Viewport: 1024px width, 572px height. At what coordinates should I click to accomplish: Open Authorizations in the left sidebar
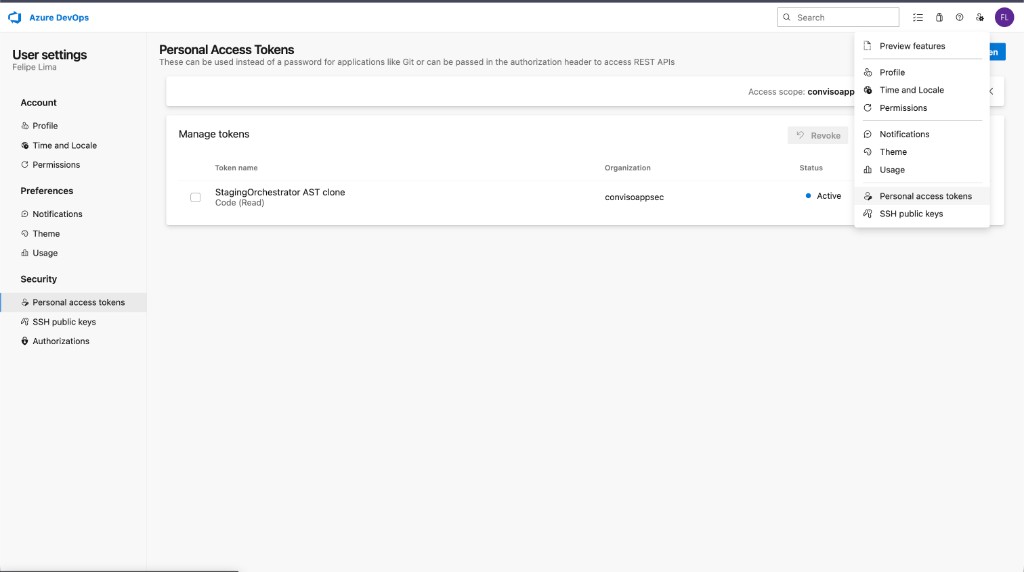tap(73, 341)
